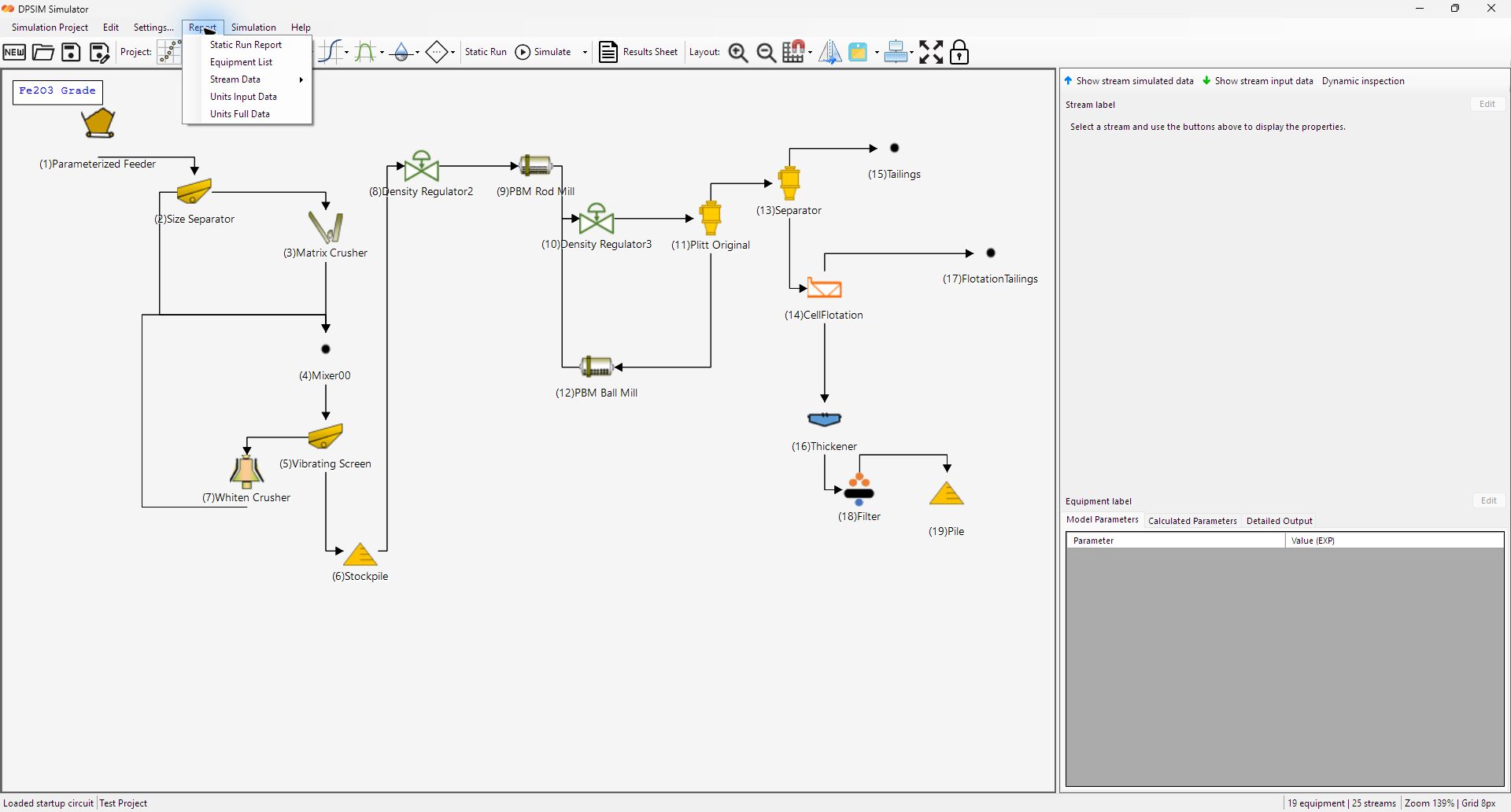Open the Settings... menu
The image size is (1511, 812).
[x=153, y=28]
